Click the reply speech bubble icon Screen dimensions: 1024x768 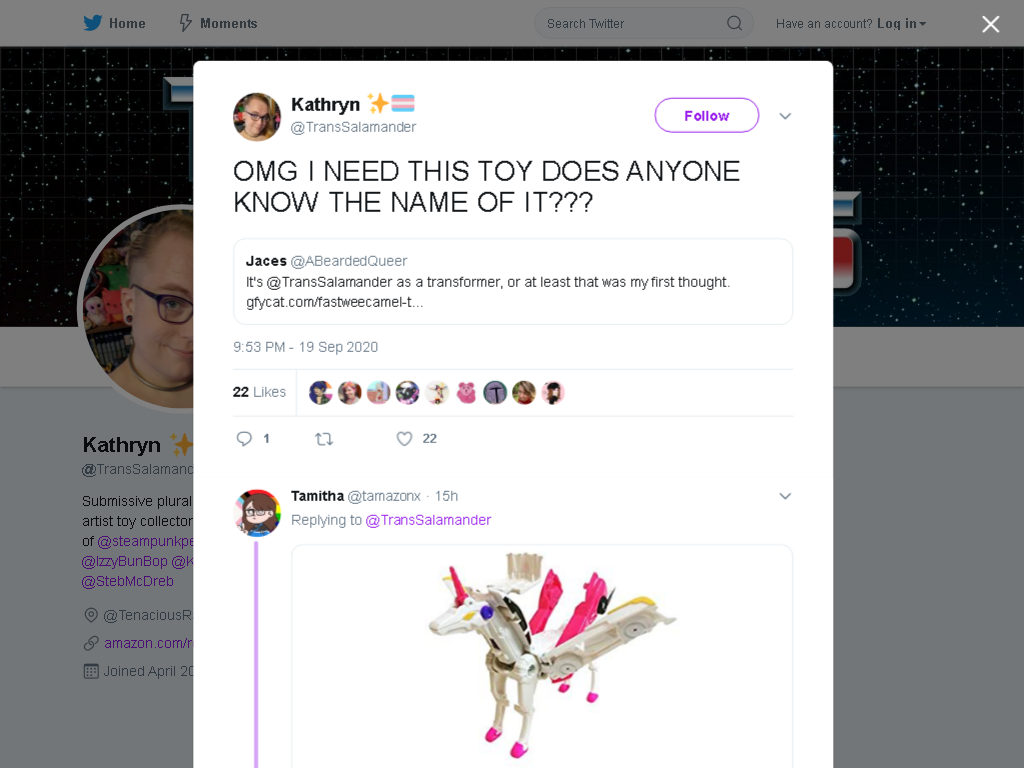tap(244, 439)
